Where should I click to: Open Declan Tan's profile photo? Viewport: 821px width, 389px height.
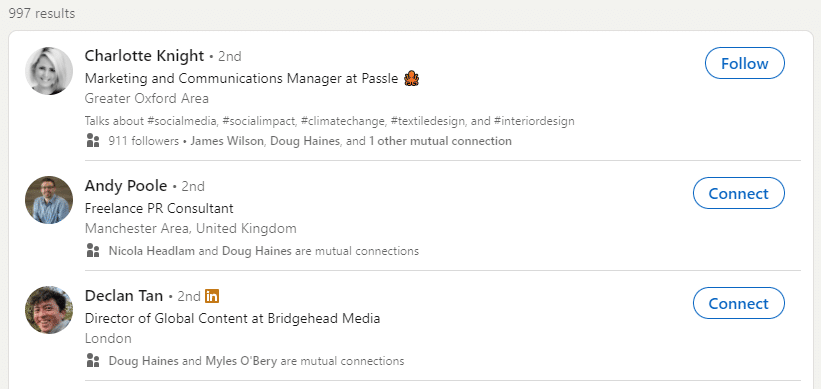(49, 310)
